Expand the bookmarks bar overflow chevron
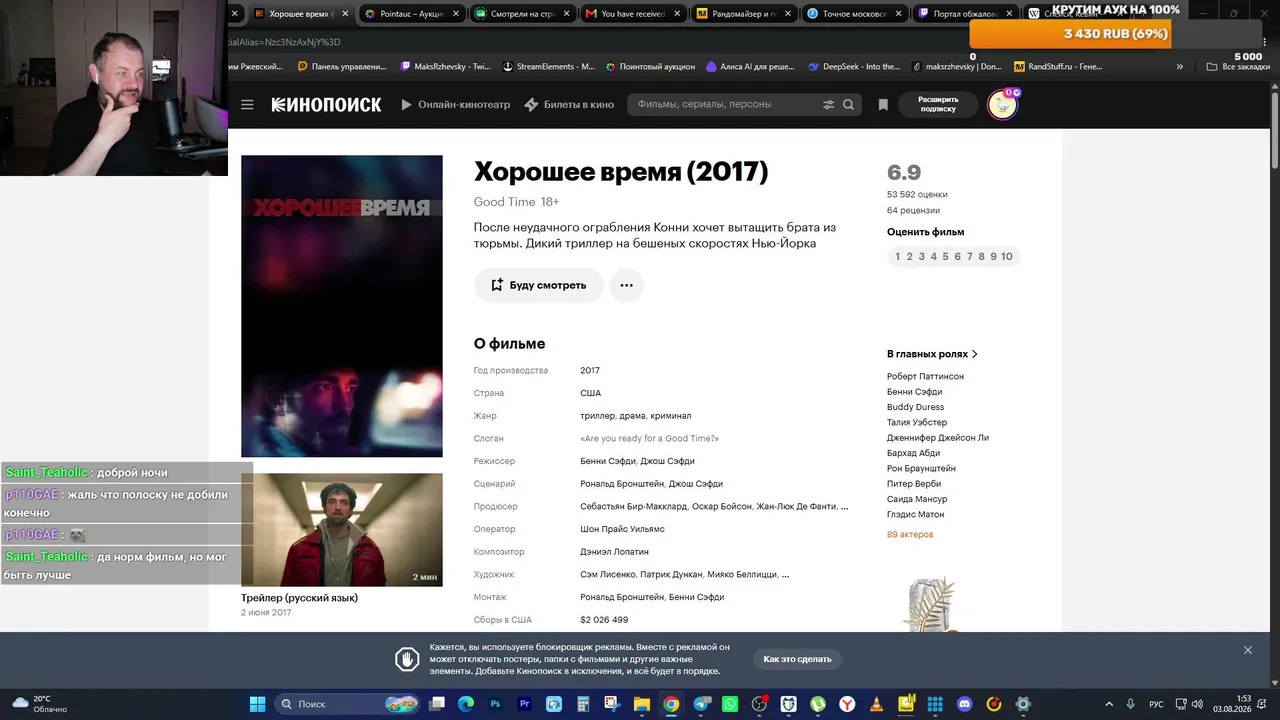Image resolution: width=1280 pixels, height=720 pixels. (1180, 67)
